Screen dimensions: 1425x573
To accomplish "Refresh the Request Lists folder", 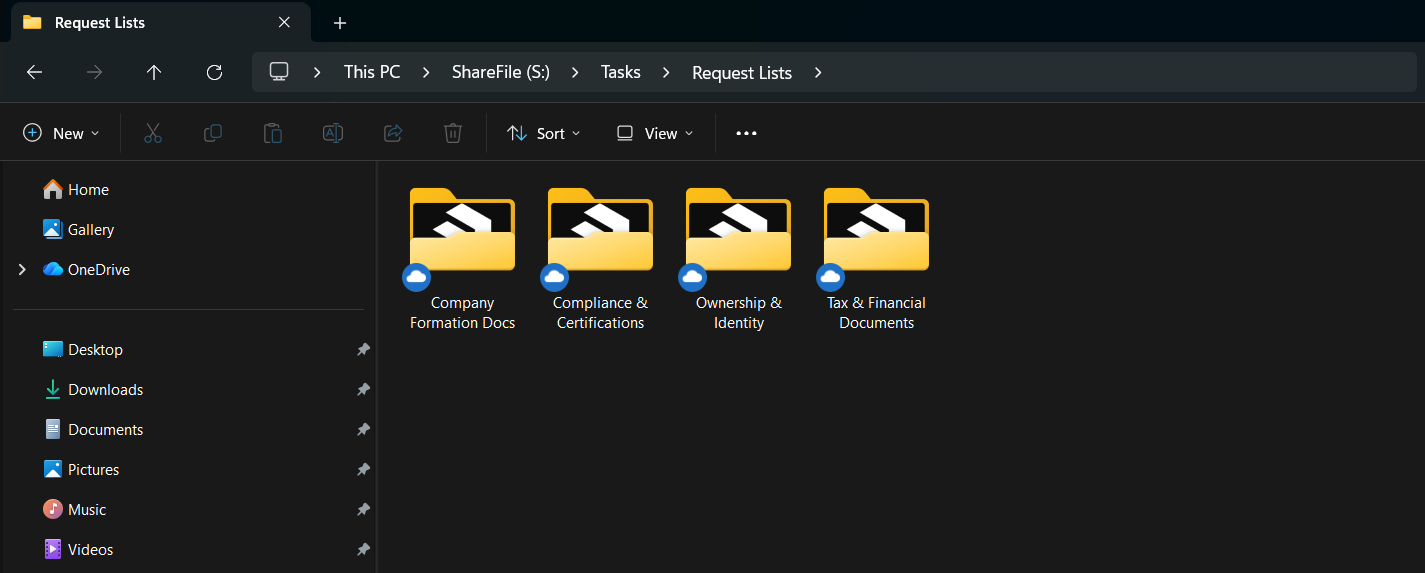I will pos(214,72).
